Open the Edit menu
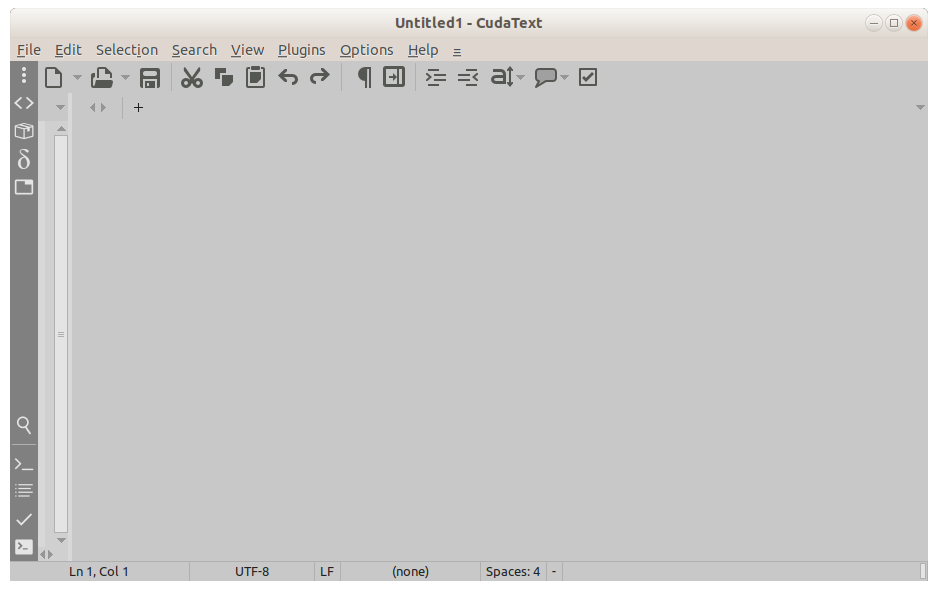This screenshot has width=938, height=591. 68,50
